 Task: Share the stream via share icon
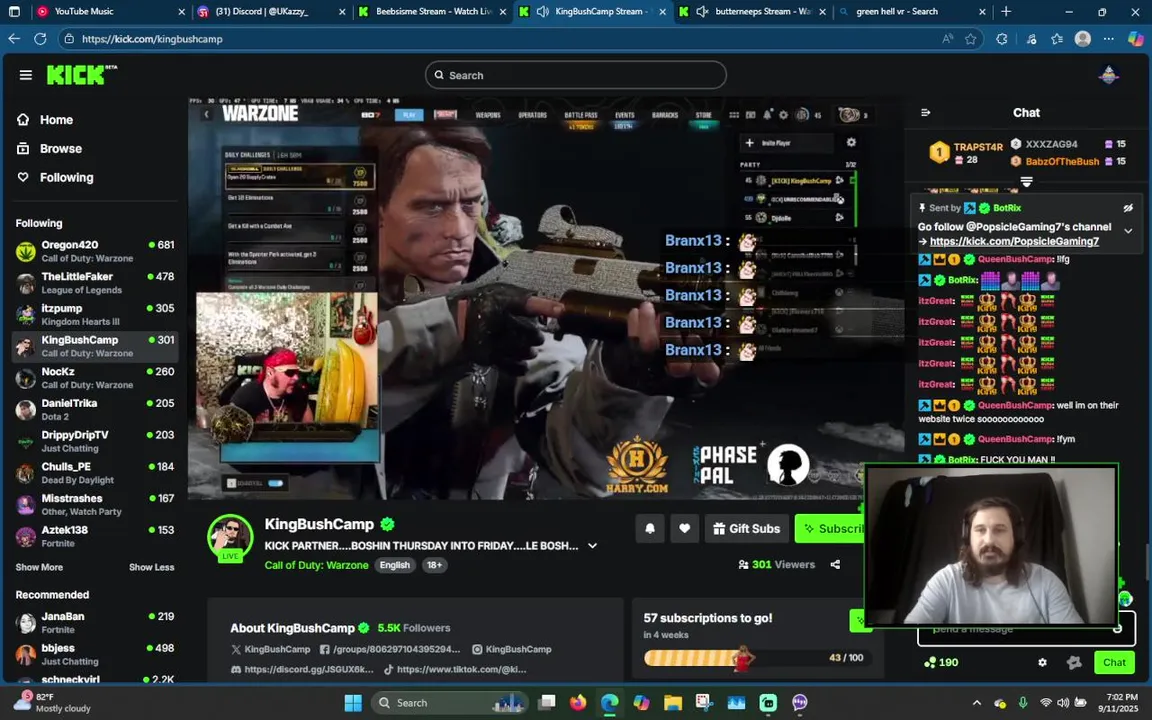pyautogui.click(x=835, y=564)
